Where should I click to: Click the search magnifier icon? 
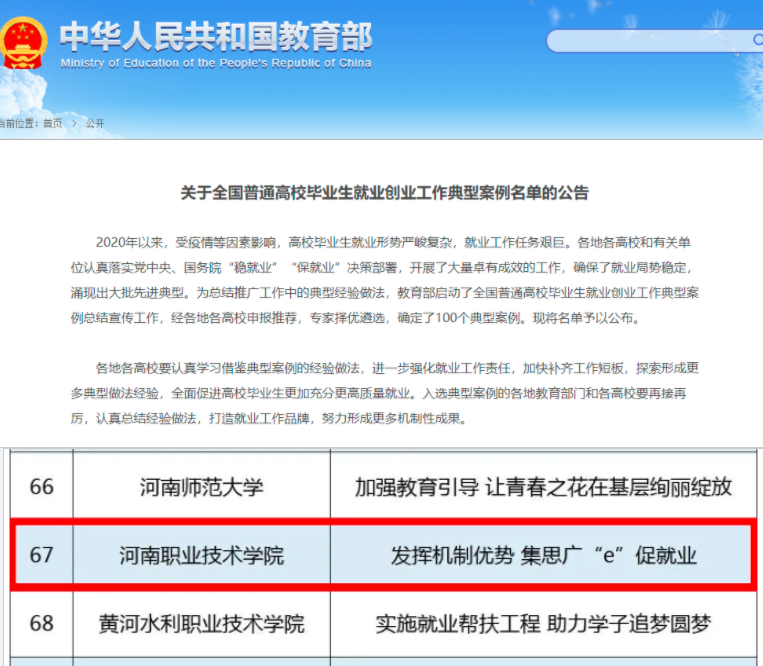tap(758, 40)
